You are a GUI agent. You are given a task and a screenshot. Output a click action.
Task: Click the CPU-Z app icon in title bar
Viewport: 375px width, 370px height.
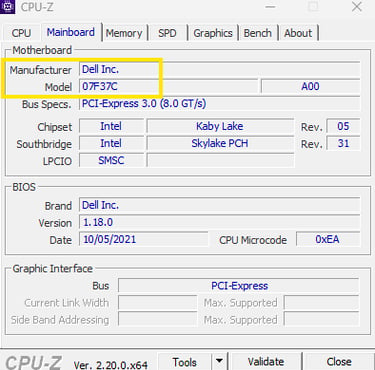point(7,6)
